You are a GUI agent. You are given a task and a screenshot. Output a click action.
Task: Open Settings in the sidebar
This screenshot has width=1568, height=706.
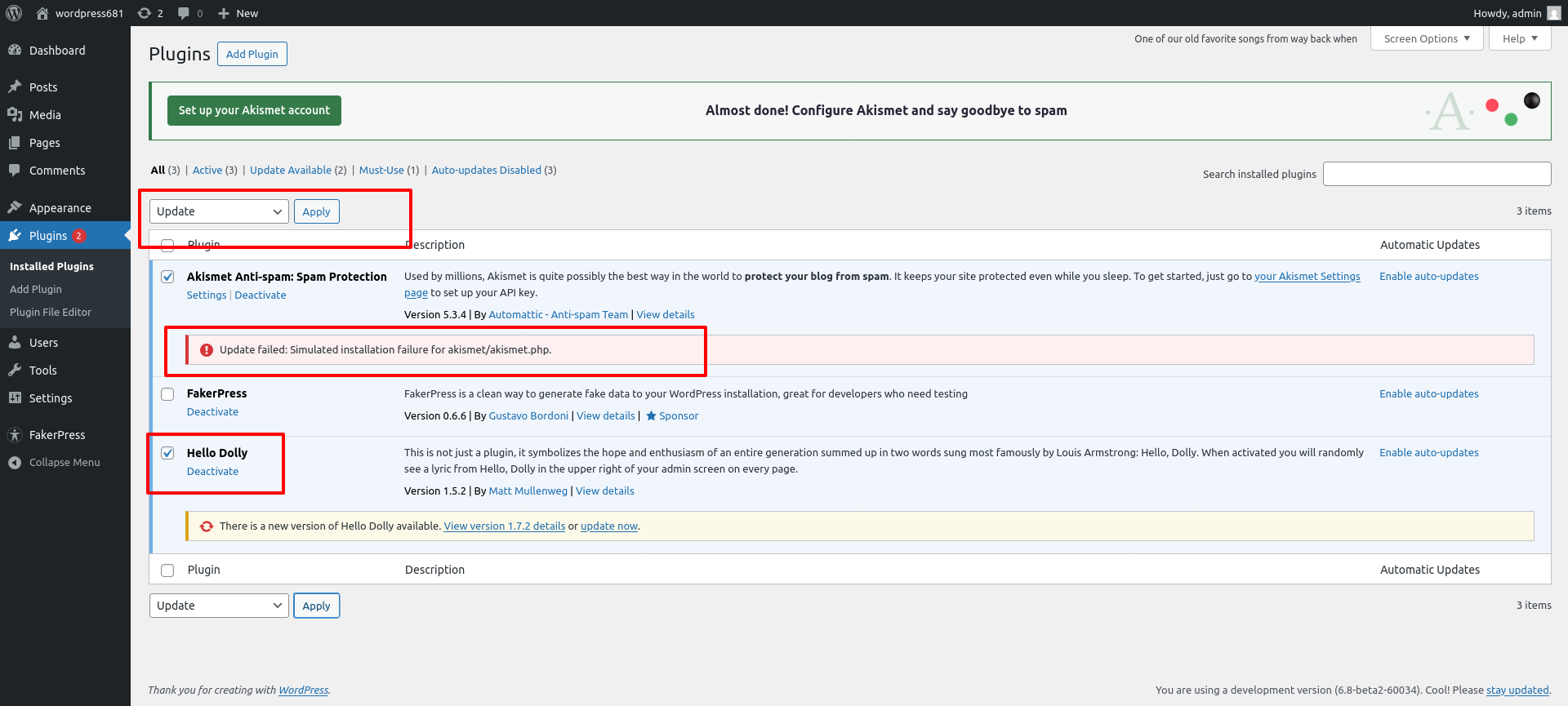point(51,398)
